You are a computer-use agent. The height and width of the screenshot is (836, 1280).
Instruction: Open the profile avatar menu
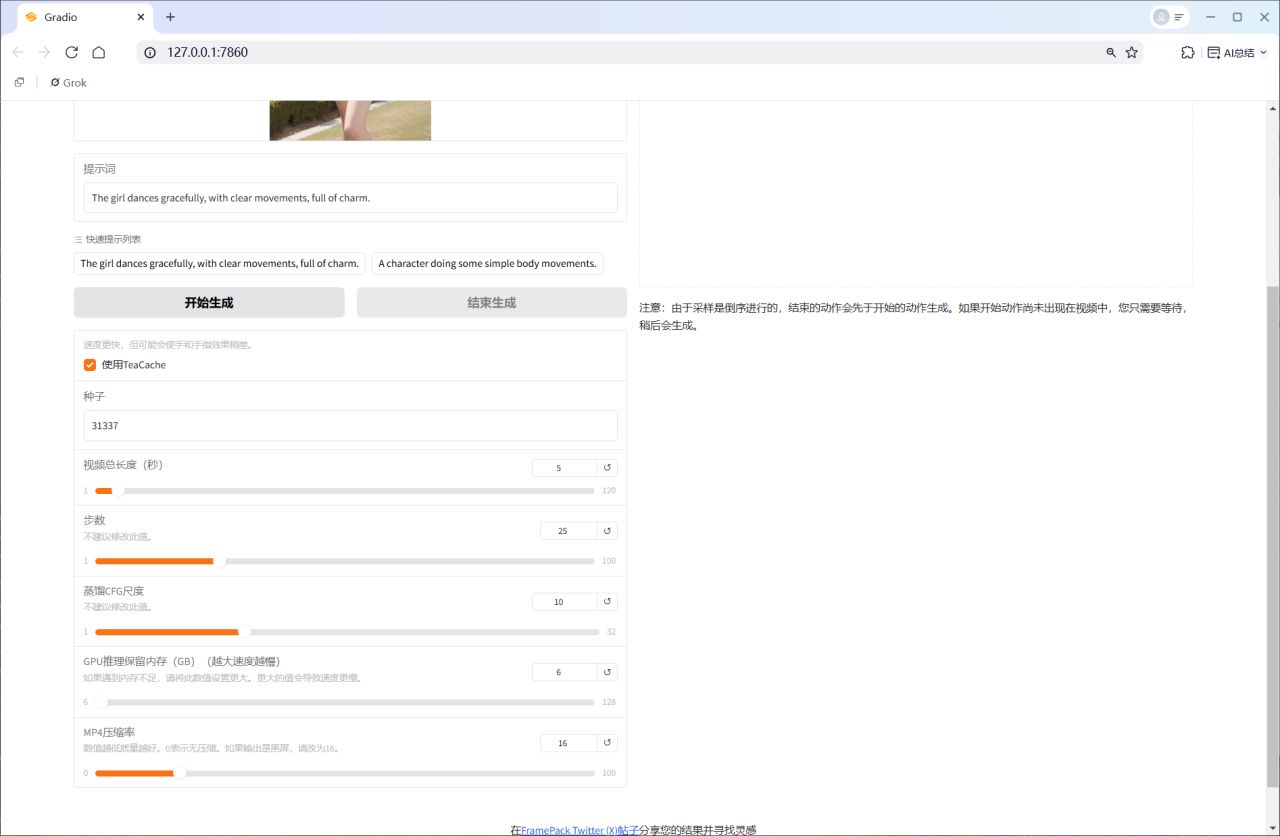(1168, 17)
